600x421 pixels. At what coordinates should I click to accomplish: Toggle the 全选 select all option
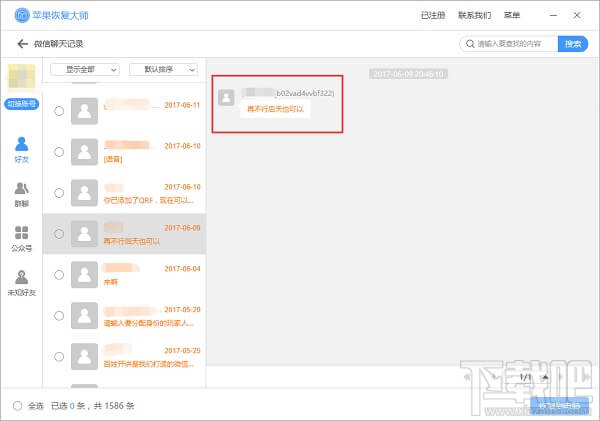pyautogui.click(x=18, y=406)
